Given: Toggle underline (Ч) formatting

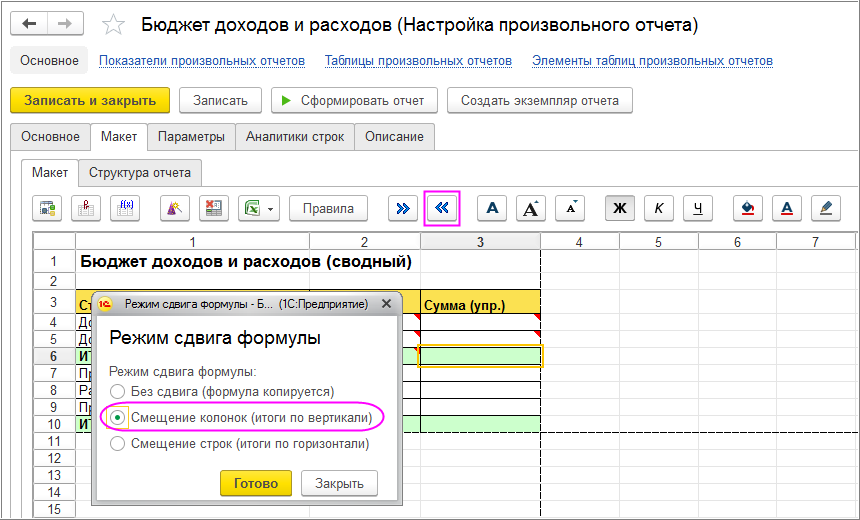Looking at the screenshot, I should tap(697, 208).
